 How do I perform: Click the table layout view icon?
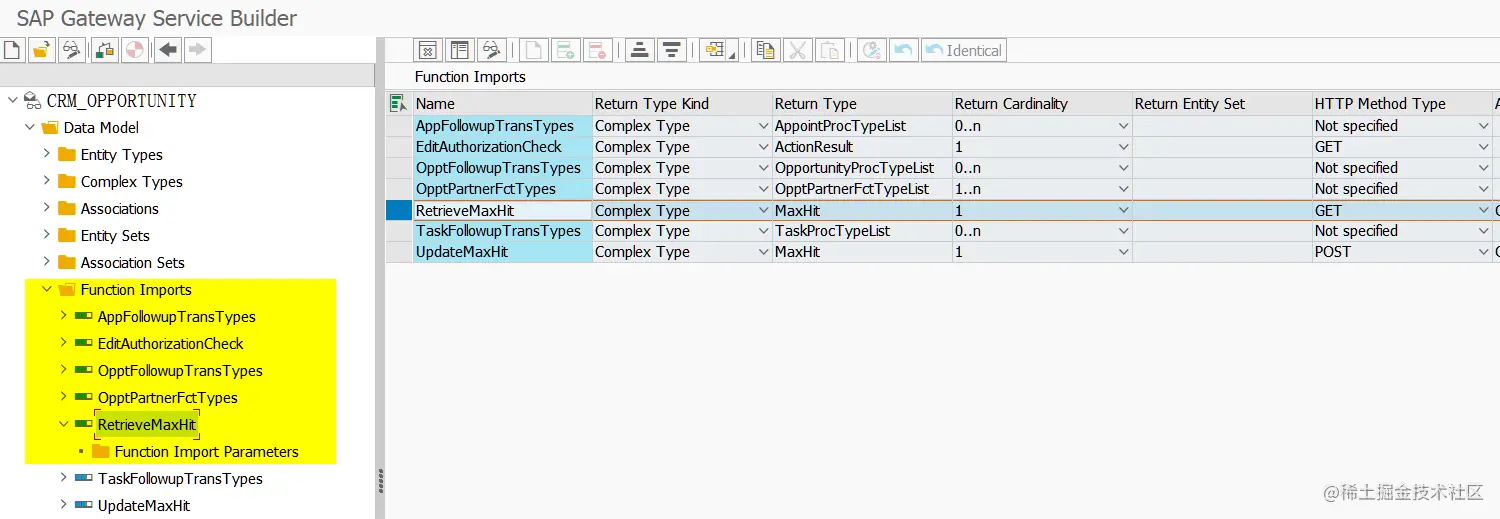(x=460, y=50)
